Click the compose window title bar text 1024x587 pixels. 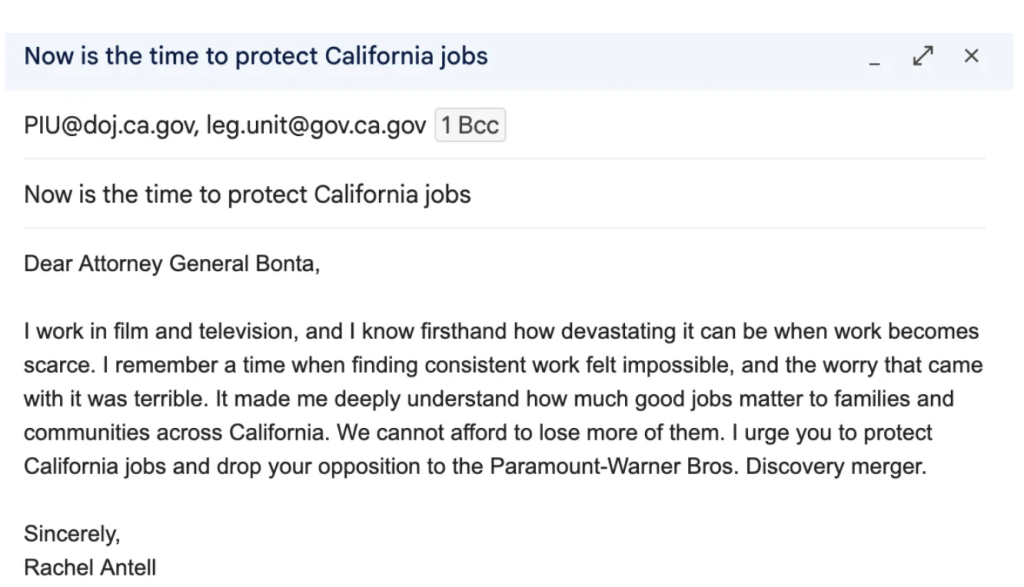[x=256, y=56]
